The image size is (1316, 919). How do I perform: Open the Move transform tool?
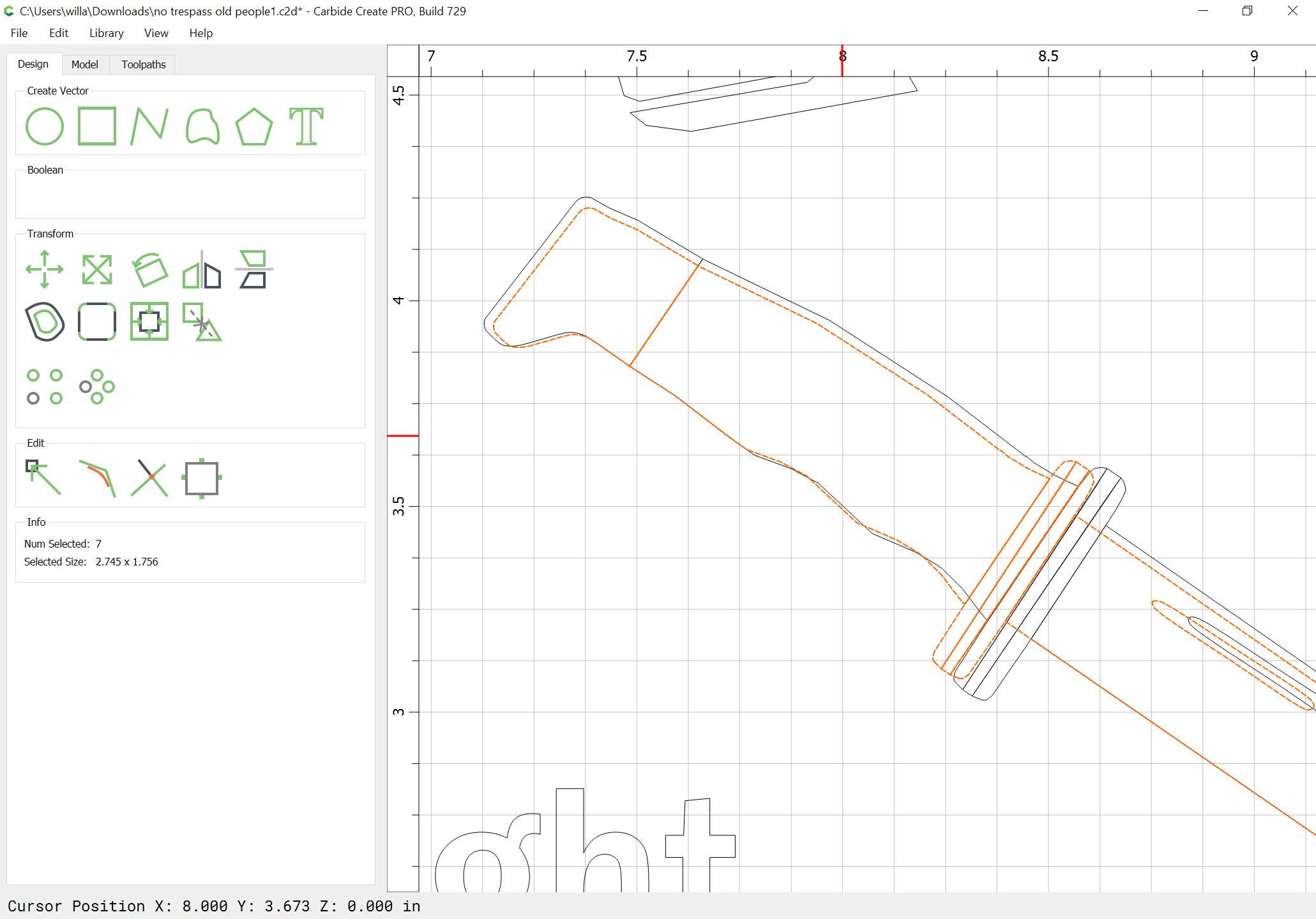tap(45, 269)
